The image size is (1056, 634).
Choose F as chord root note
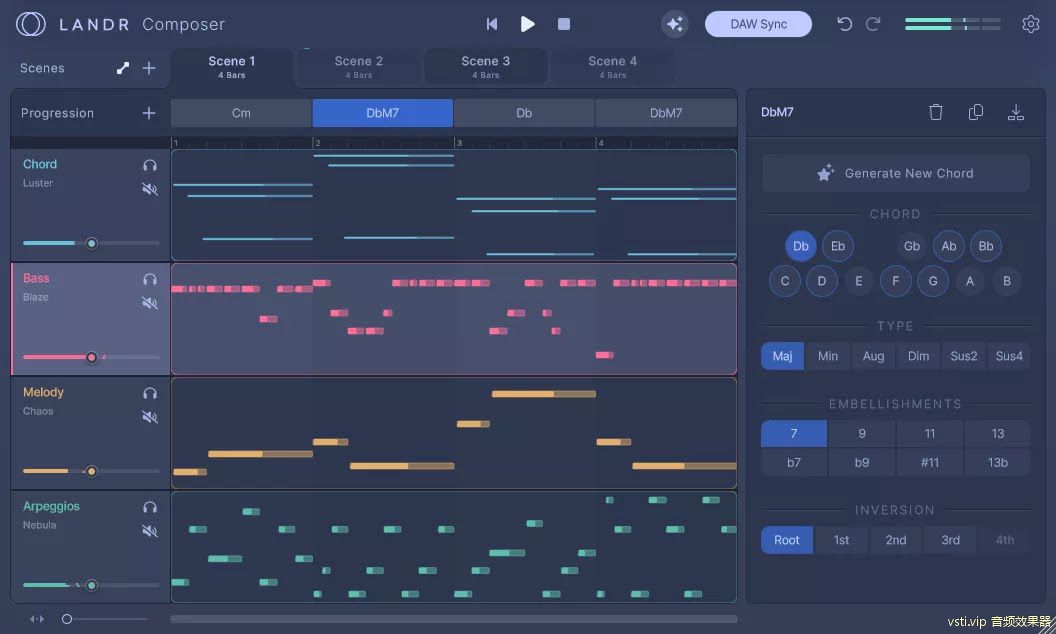pos(896,281)
